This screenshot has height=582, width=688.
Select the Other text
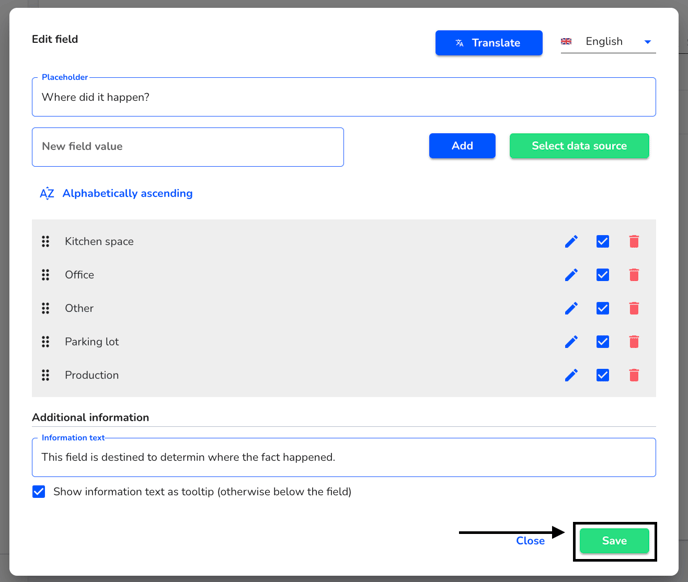(x=79, y=308)
